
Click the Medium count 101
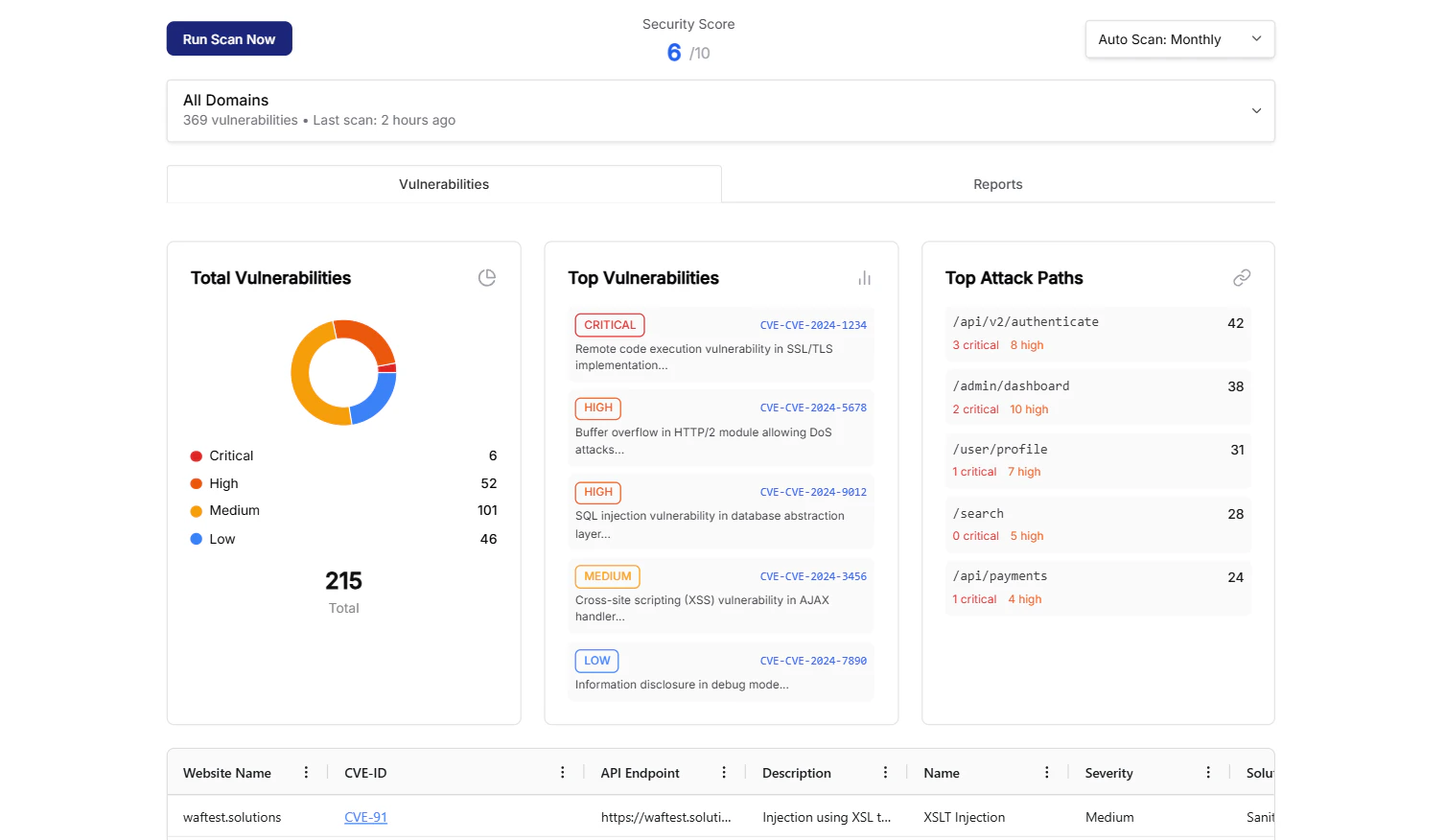487,511
